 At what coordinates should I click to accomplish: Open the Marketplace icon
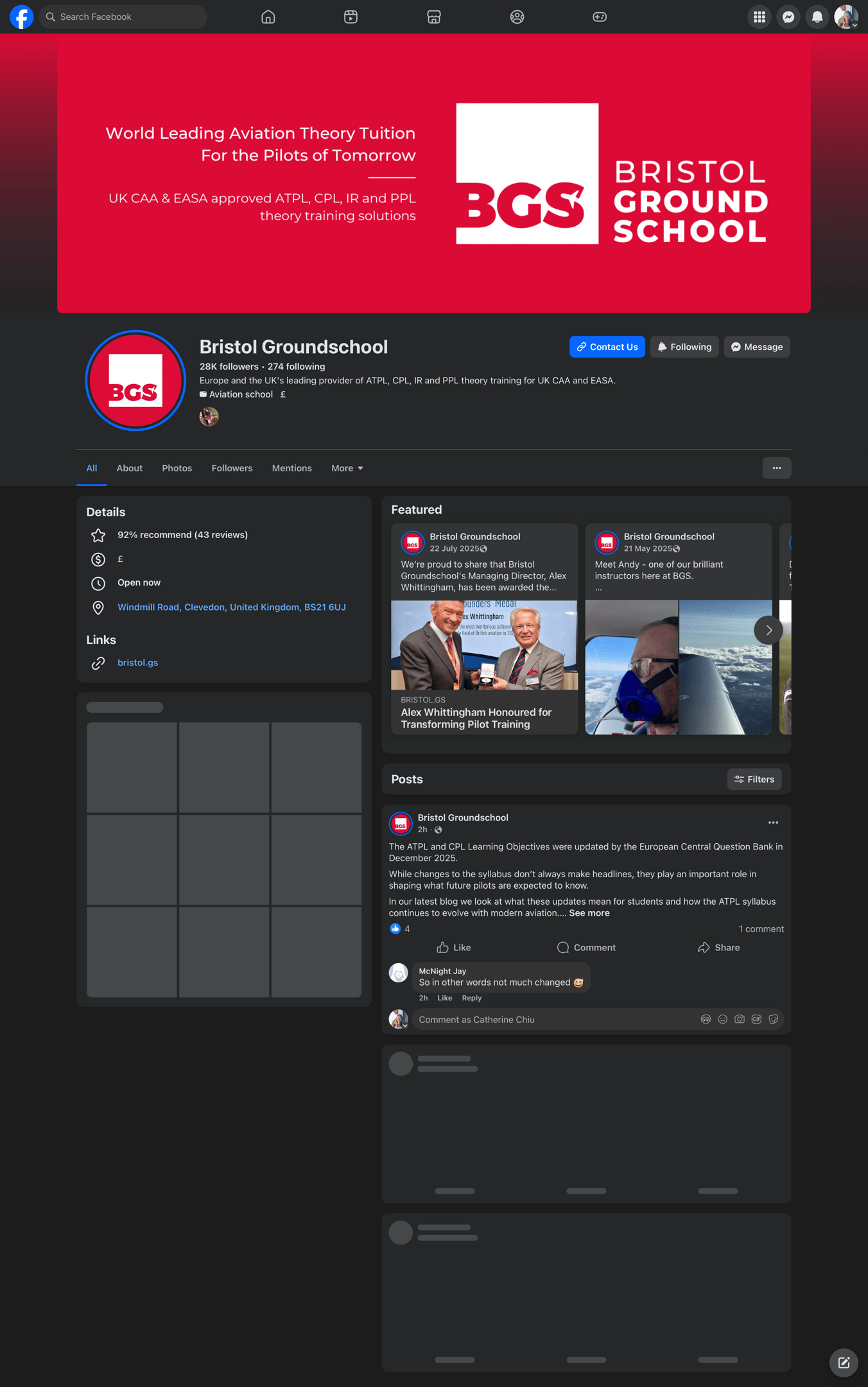point(434,17)
